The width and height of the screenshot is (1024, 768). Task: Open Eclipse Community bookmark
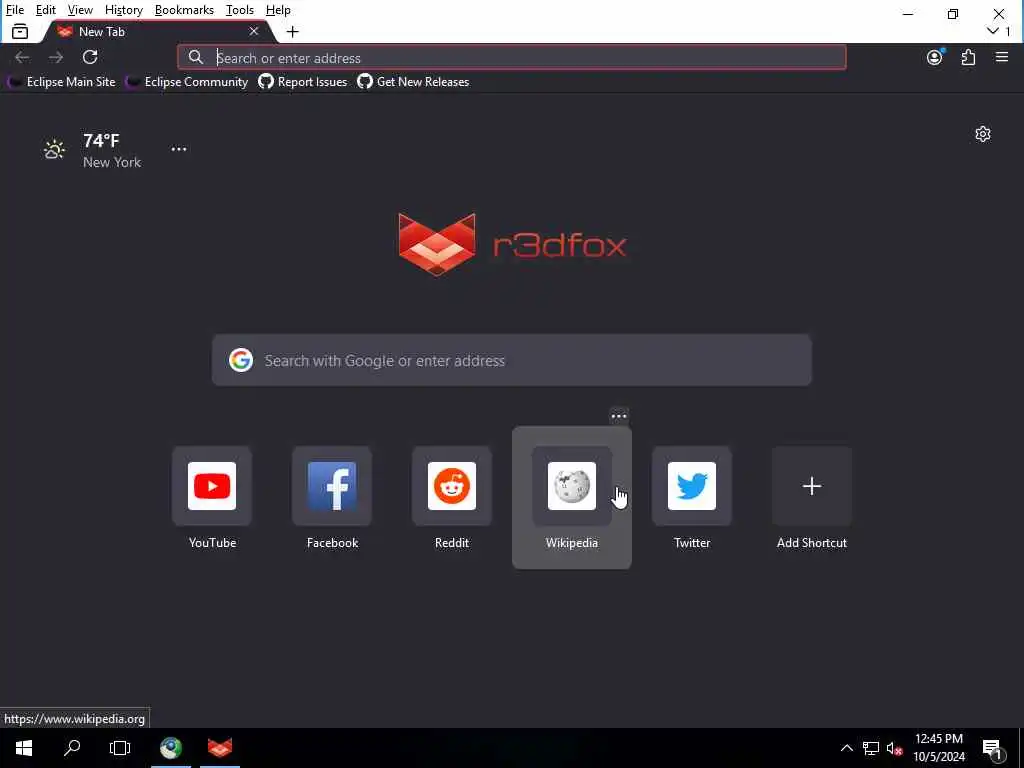coord(187,82)
